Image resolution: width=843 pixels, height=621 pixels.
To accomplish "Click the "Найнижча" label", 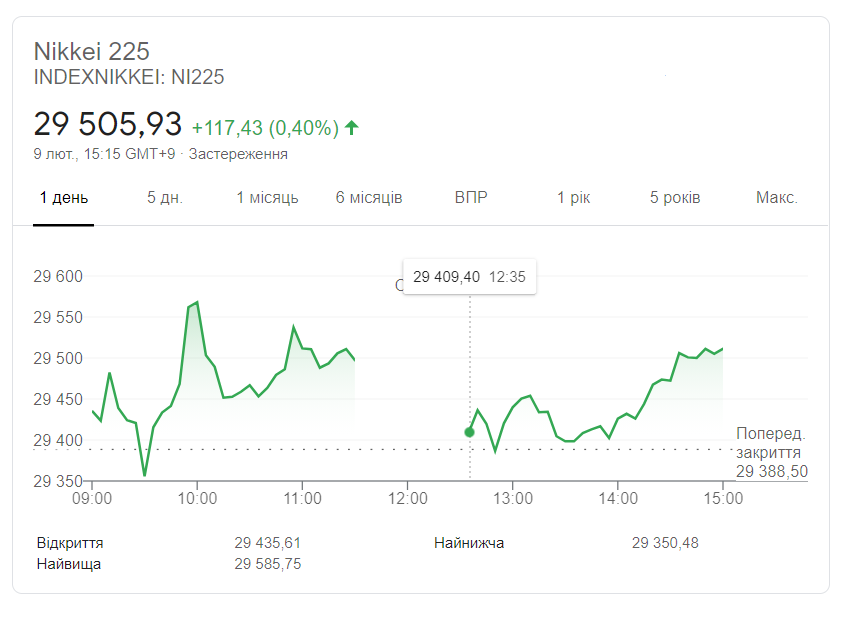I will point(469,543).
